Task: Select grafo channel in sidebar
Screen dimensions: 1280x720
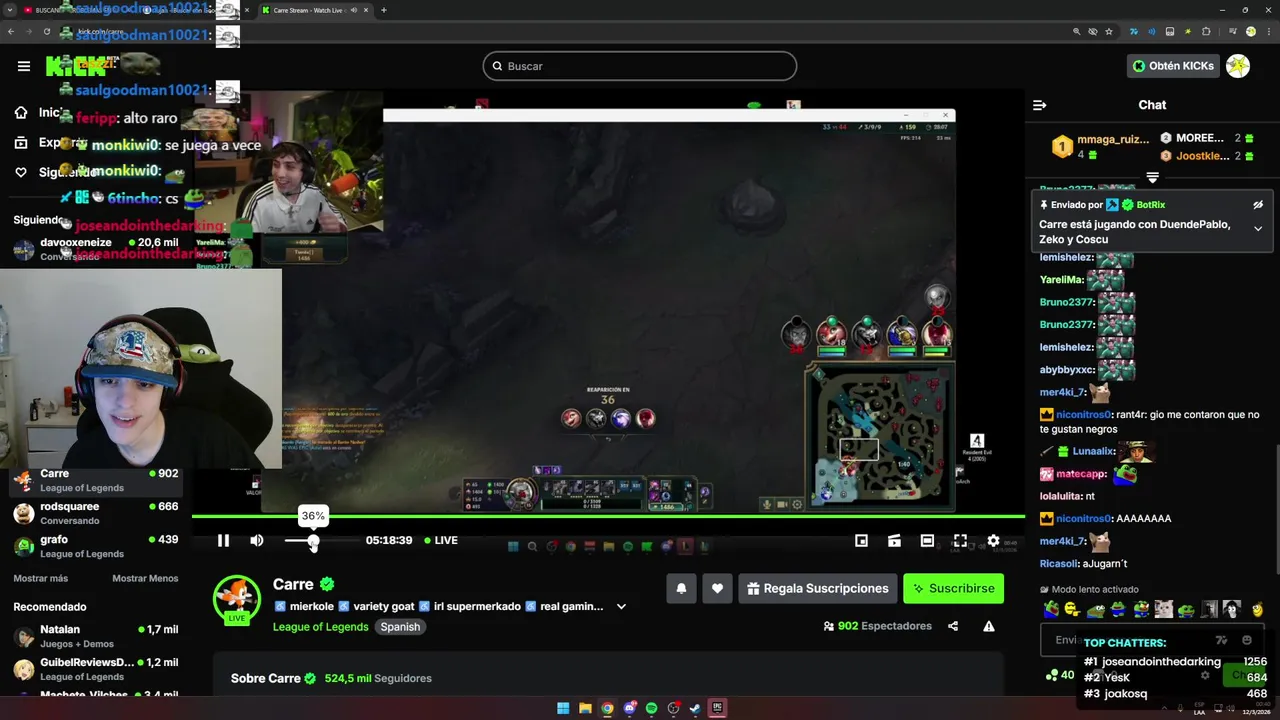Action: click(x=95, y=546)
